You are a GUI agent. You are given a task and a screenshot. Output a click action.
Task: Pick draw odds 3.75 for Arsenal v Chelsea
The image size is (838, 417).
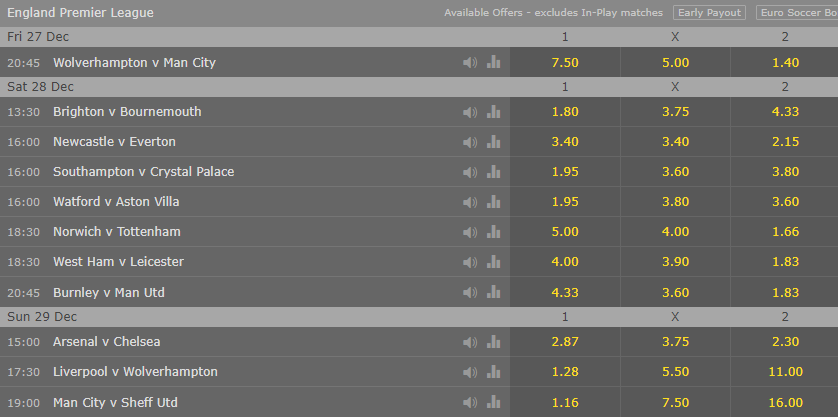point(675,342)
